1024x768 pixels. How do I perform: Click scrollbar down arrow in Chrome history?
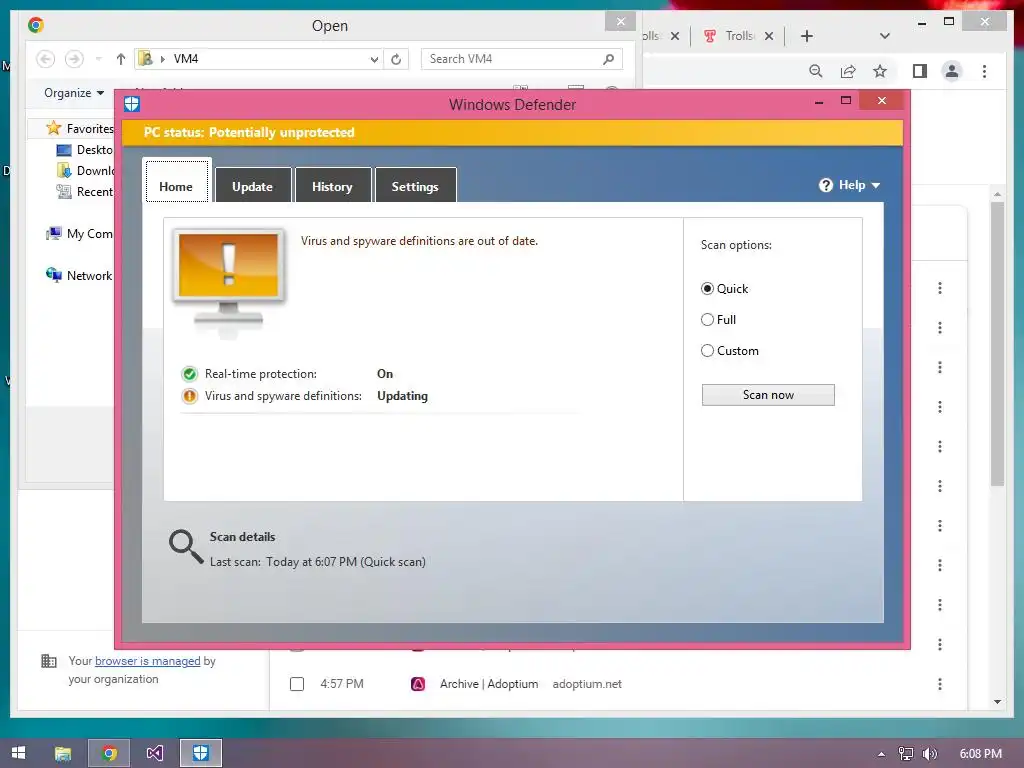click(997, 702)
